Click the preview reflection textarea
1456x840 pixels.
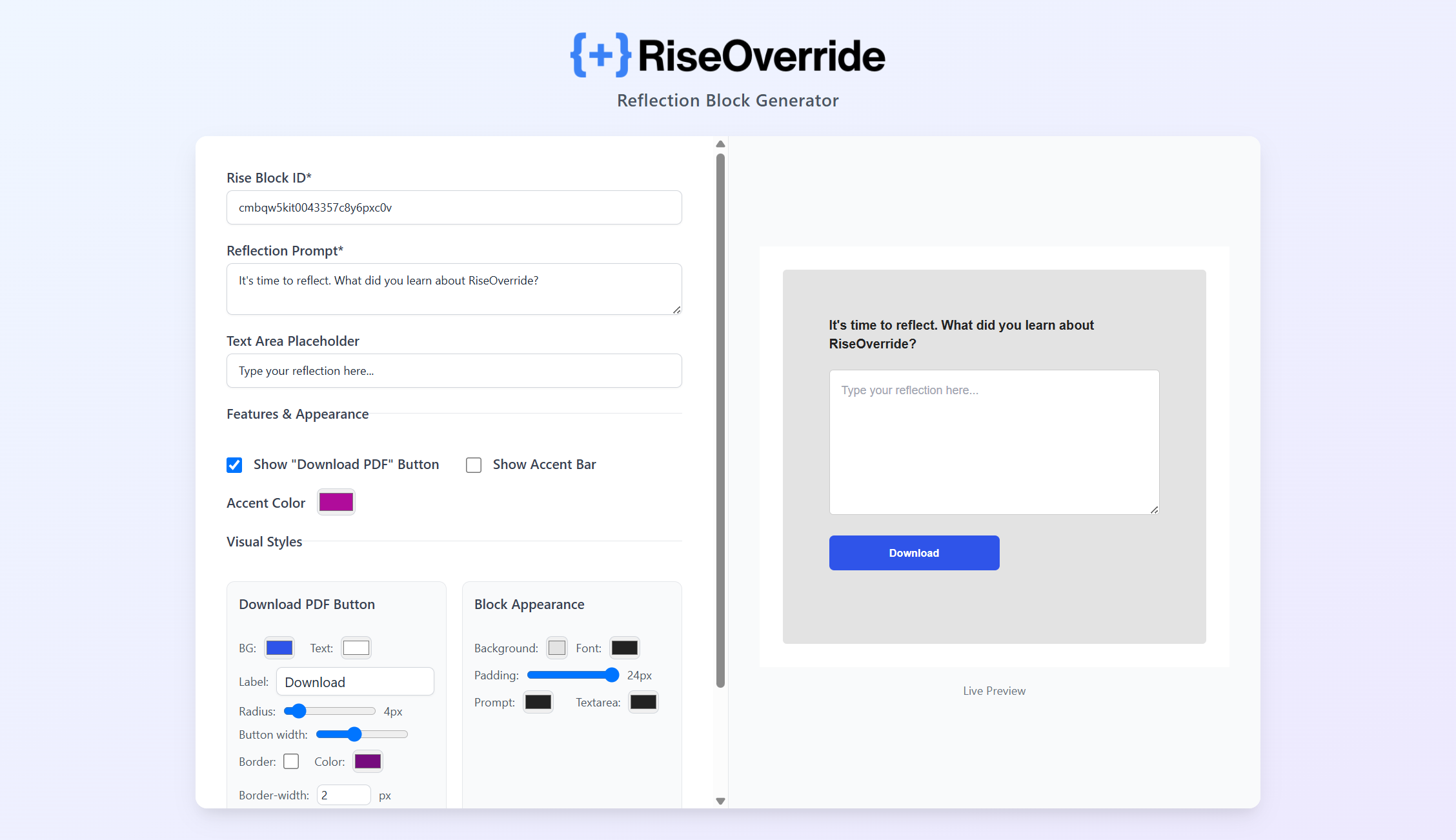(x=994, y=442)
